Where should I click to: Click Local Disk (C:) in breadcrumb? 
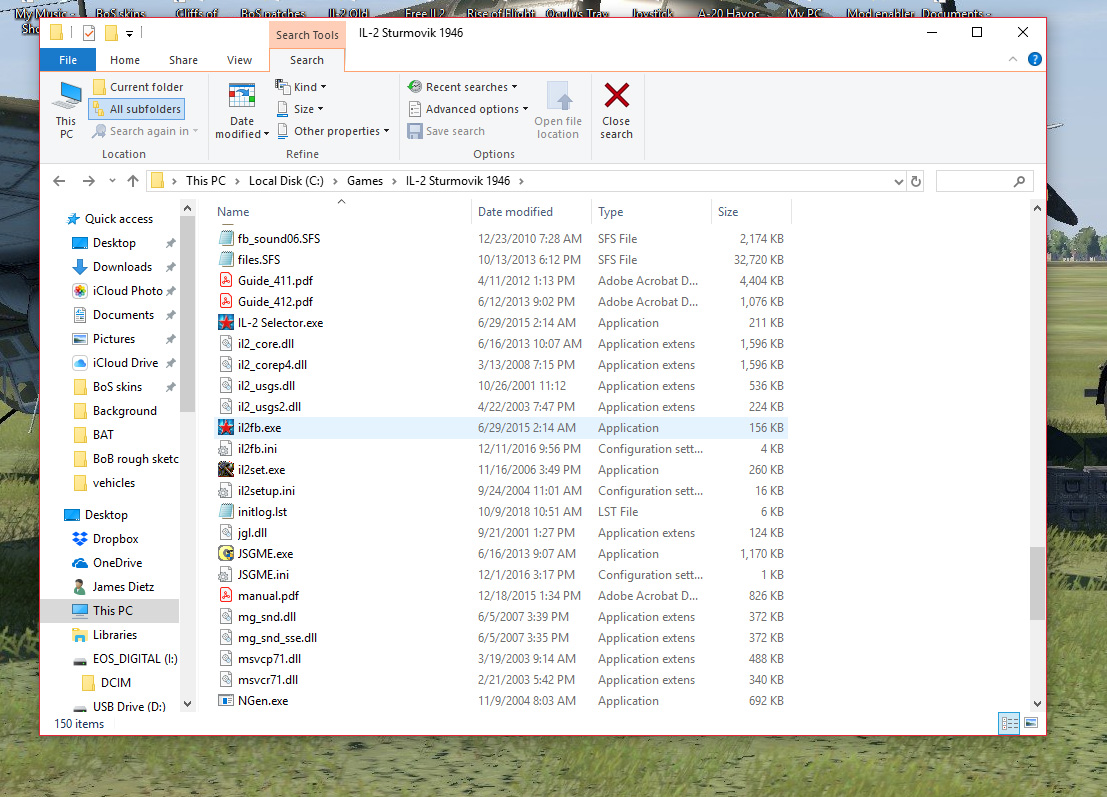pyautogui.click(x=286, y=181)
